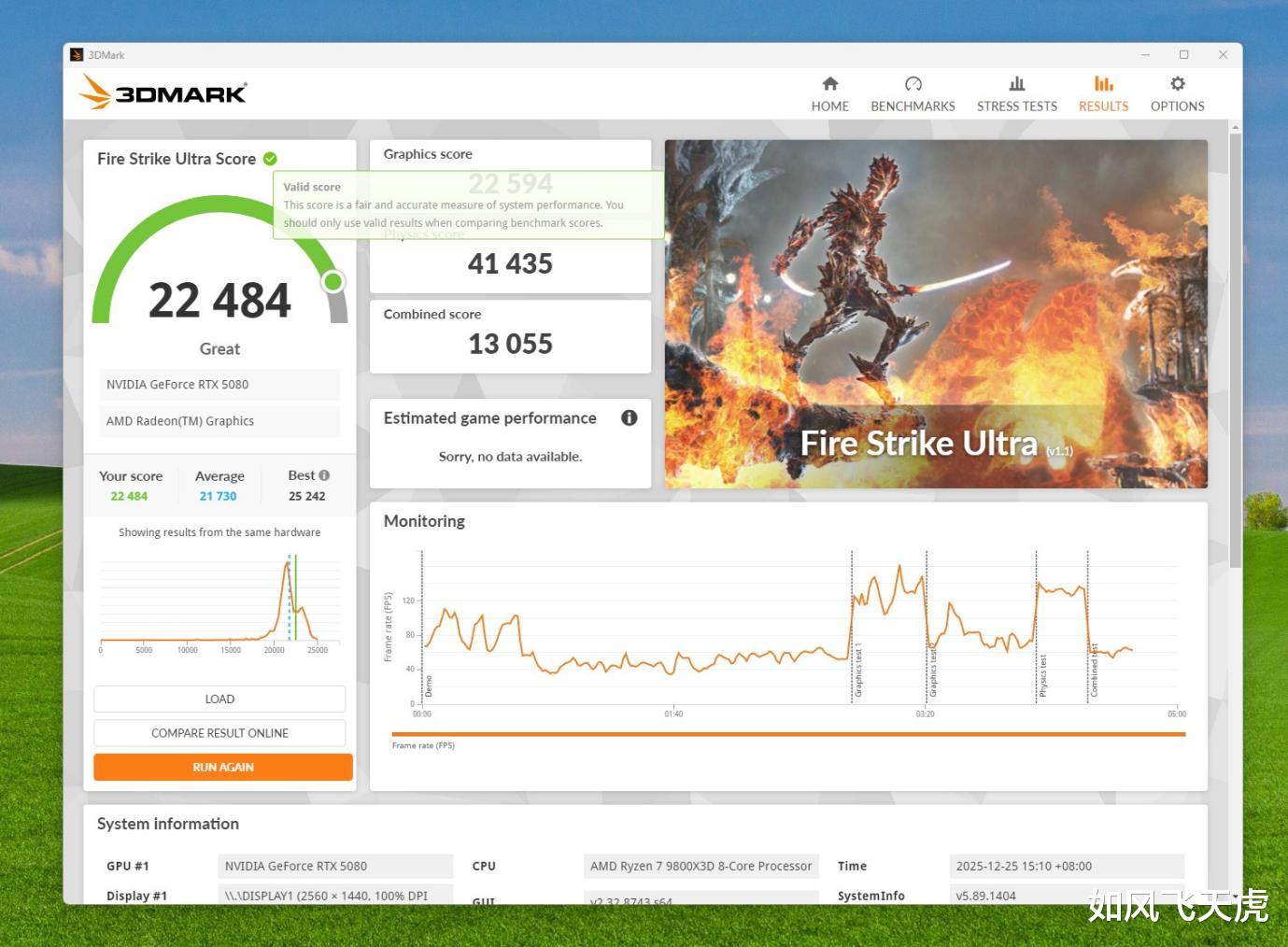Click the vertical scrollbar thumb
1288x947 pixels.
tap(1236, 350)
